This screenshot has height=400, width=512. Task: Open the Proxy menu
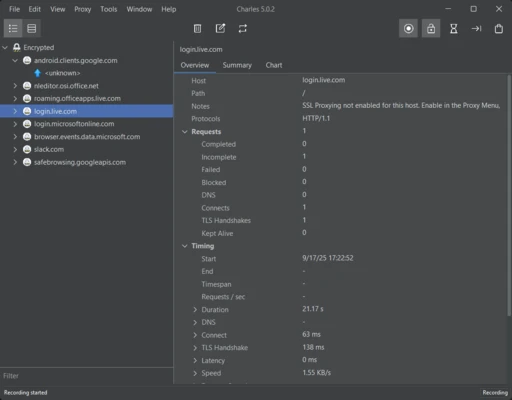click(x=83, y=9)
